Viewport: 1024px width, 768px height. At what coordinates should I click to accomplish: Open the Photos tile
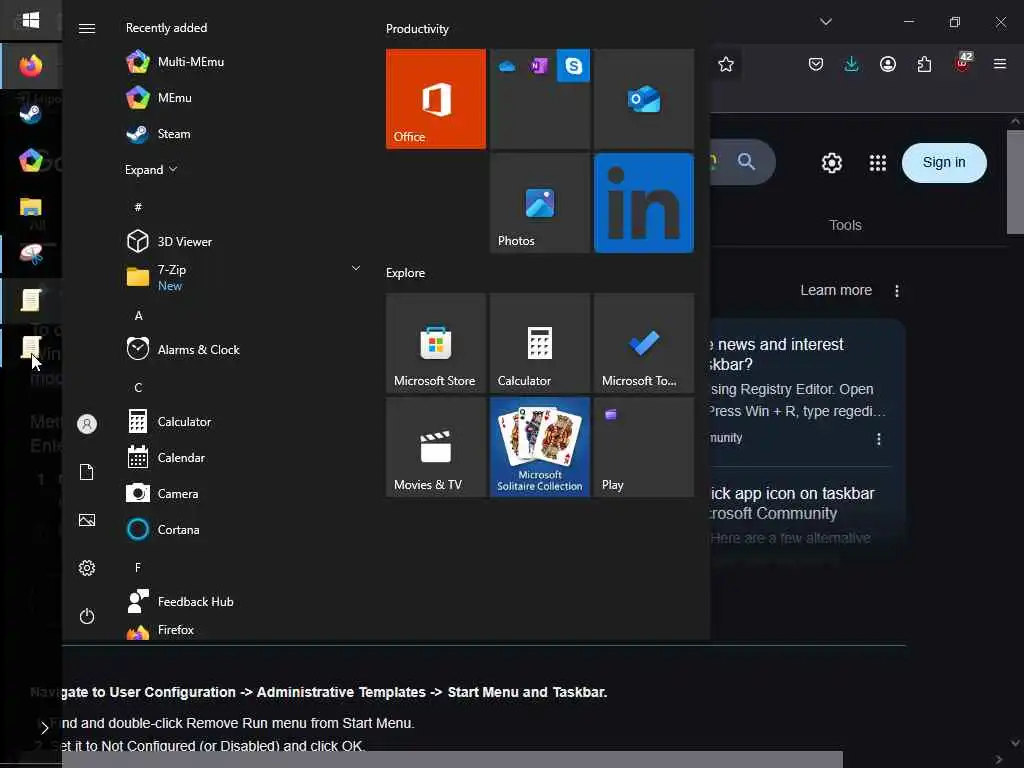(x=540, y=203)
